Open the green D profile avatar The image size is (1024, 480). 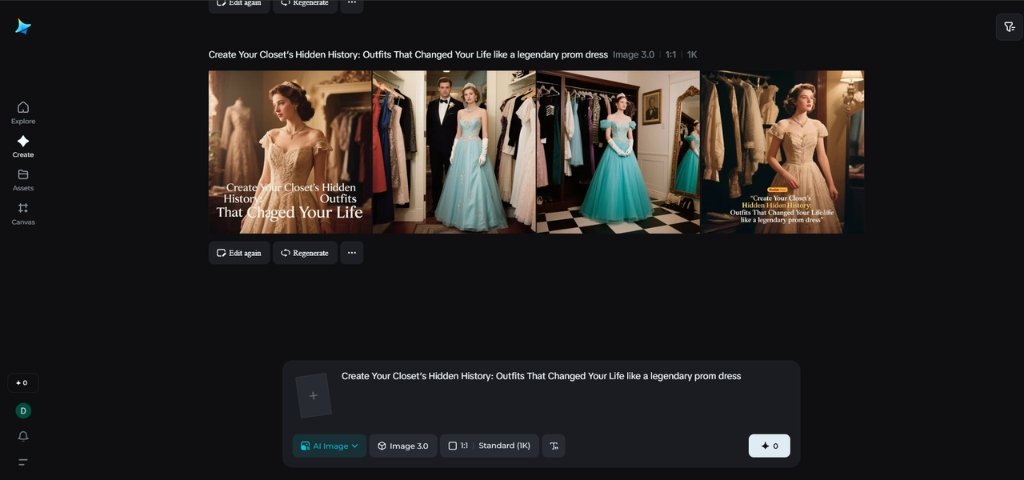[x=23, y=410]
